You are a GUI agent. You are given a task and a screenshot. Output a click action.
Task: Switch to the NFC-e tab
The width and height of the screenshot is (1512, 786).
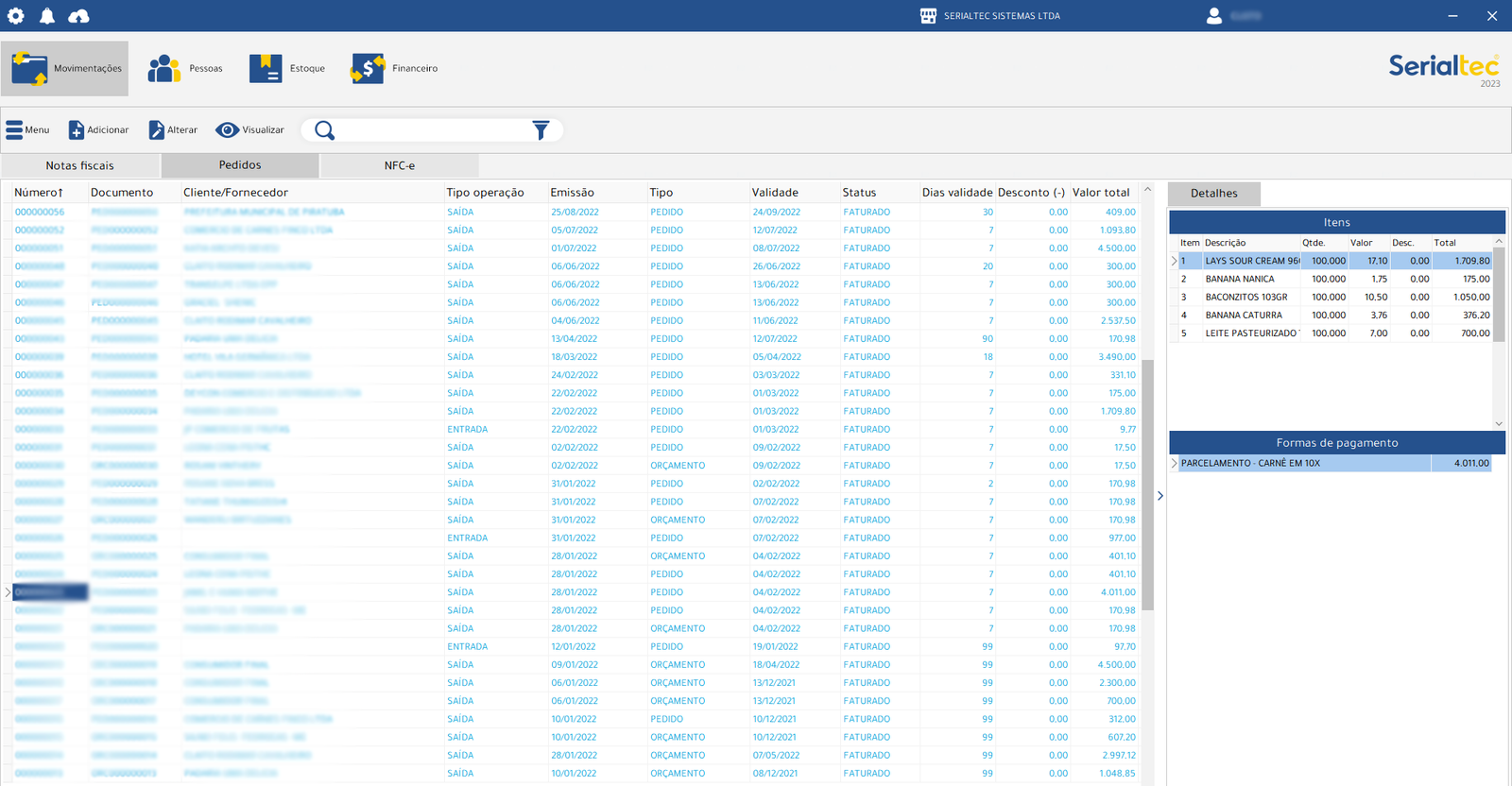399,165
